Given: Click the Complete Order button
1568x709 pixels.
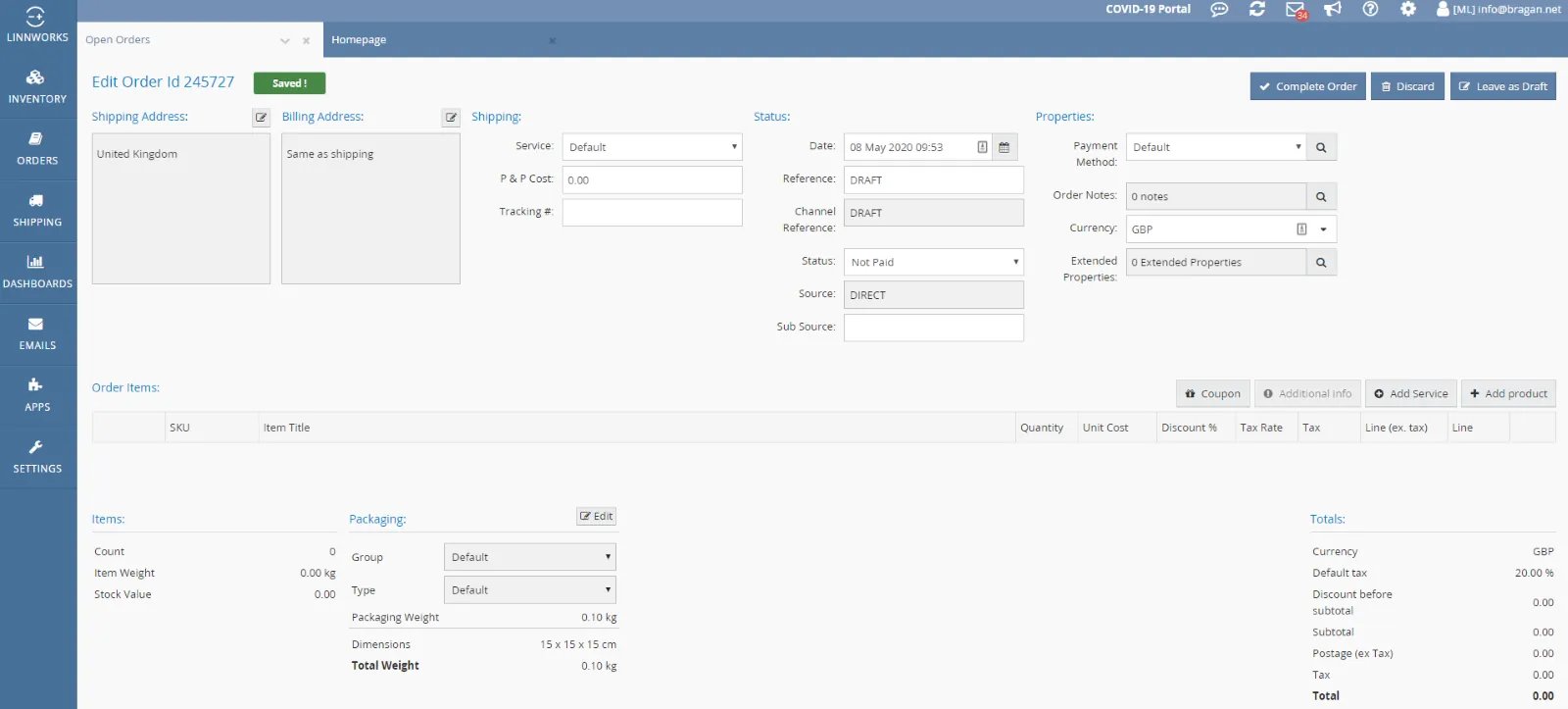Looking at the screenshot, I should click(x=1308, y=86).
